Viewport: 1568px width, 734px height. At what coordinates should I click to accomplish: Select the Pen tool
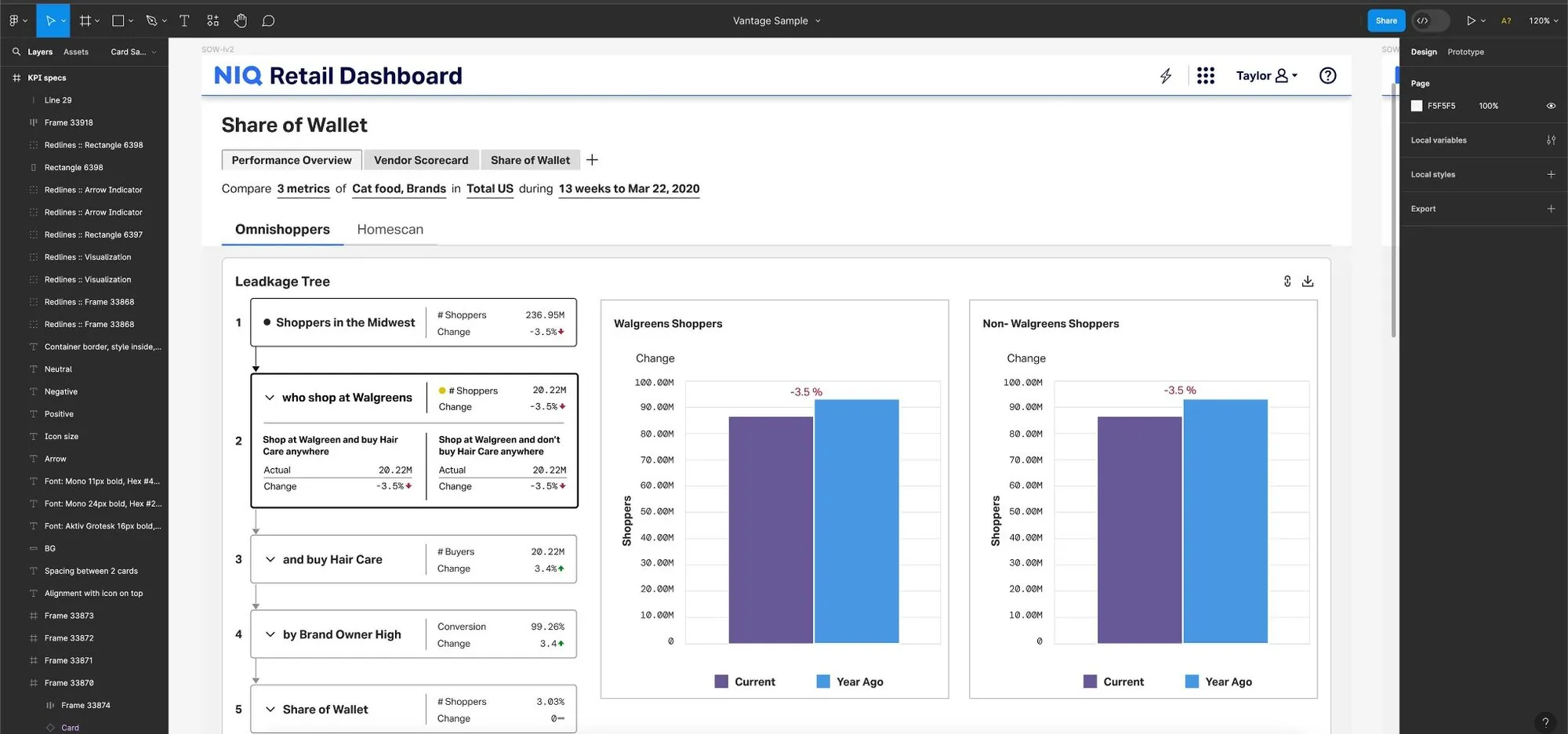tap(151, 20)
